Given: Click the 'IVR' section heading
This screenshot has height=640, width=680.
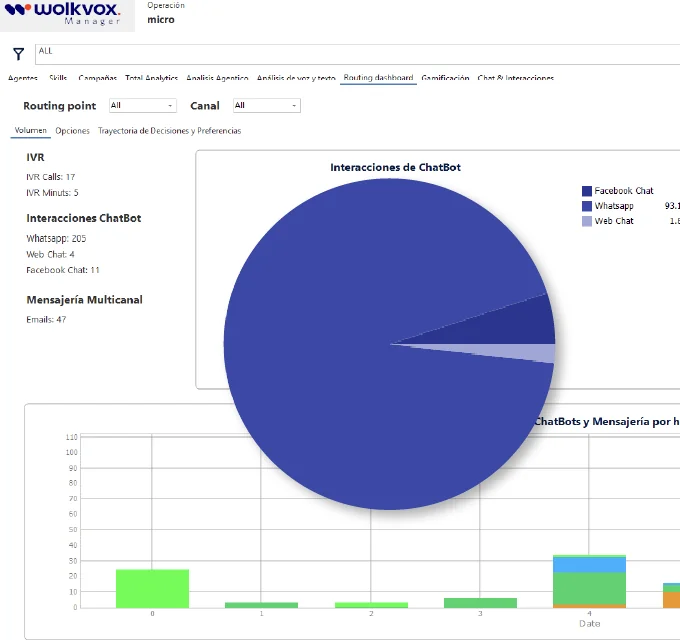Looking at the screenshot, I should click(x=35, y=157).
